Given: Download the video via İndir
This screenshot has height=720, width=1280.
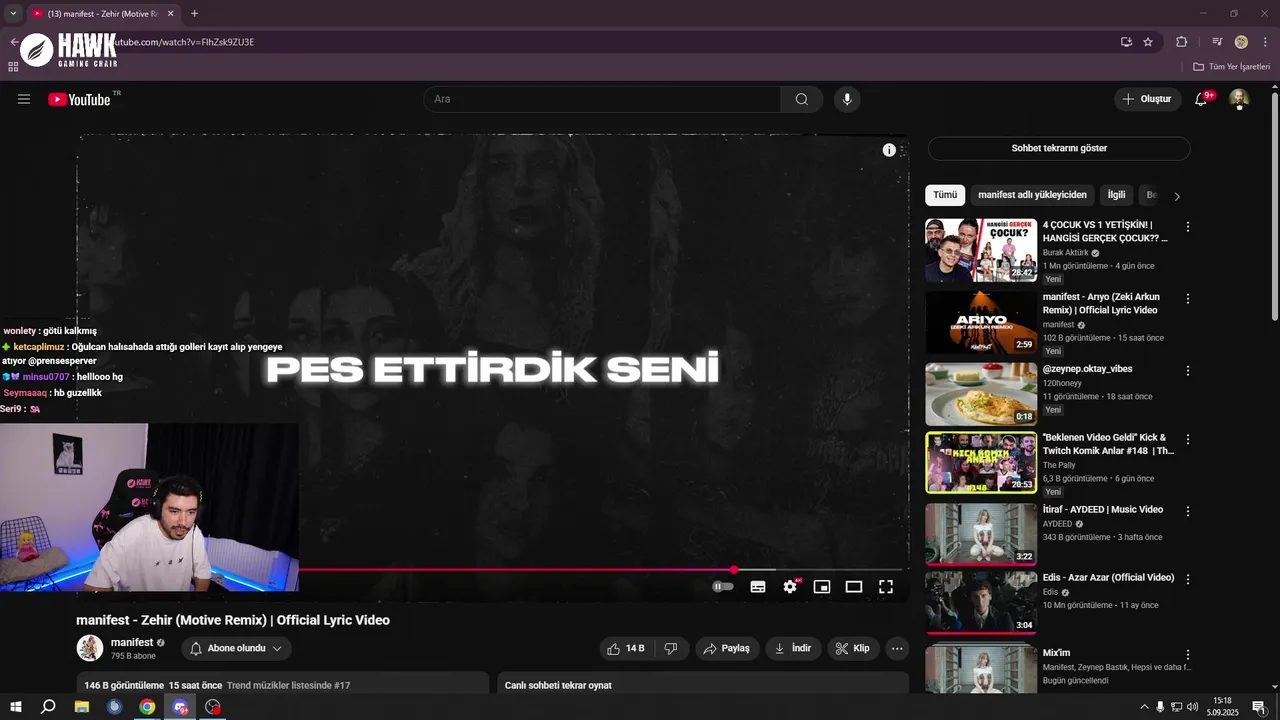Looking at the screenshot, I should pos(793,648).
